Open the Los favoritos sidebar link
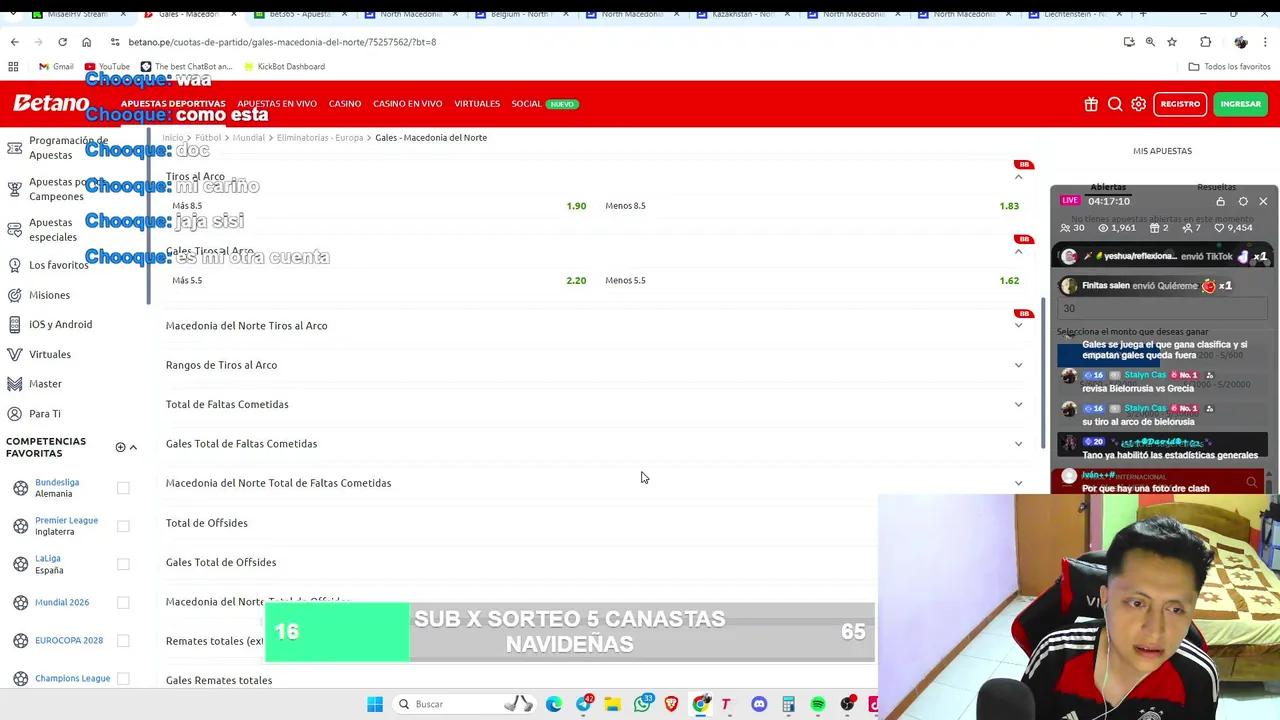1280x720 pixels. tap(59, 265)
